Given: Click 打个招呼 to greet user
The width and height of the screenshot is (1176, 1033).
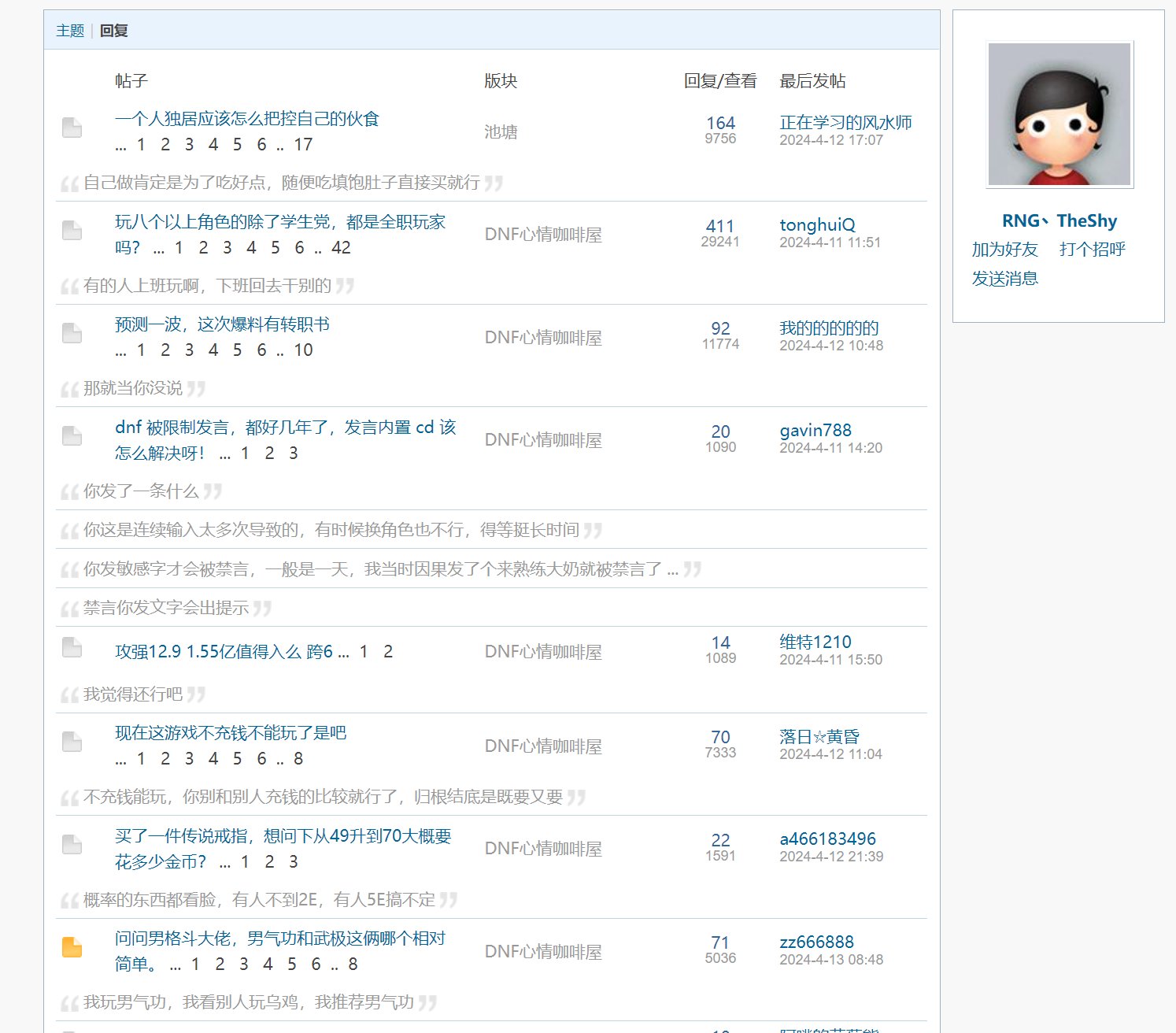Looking at the screenshot, I should pos(1093,250).
